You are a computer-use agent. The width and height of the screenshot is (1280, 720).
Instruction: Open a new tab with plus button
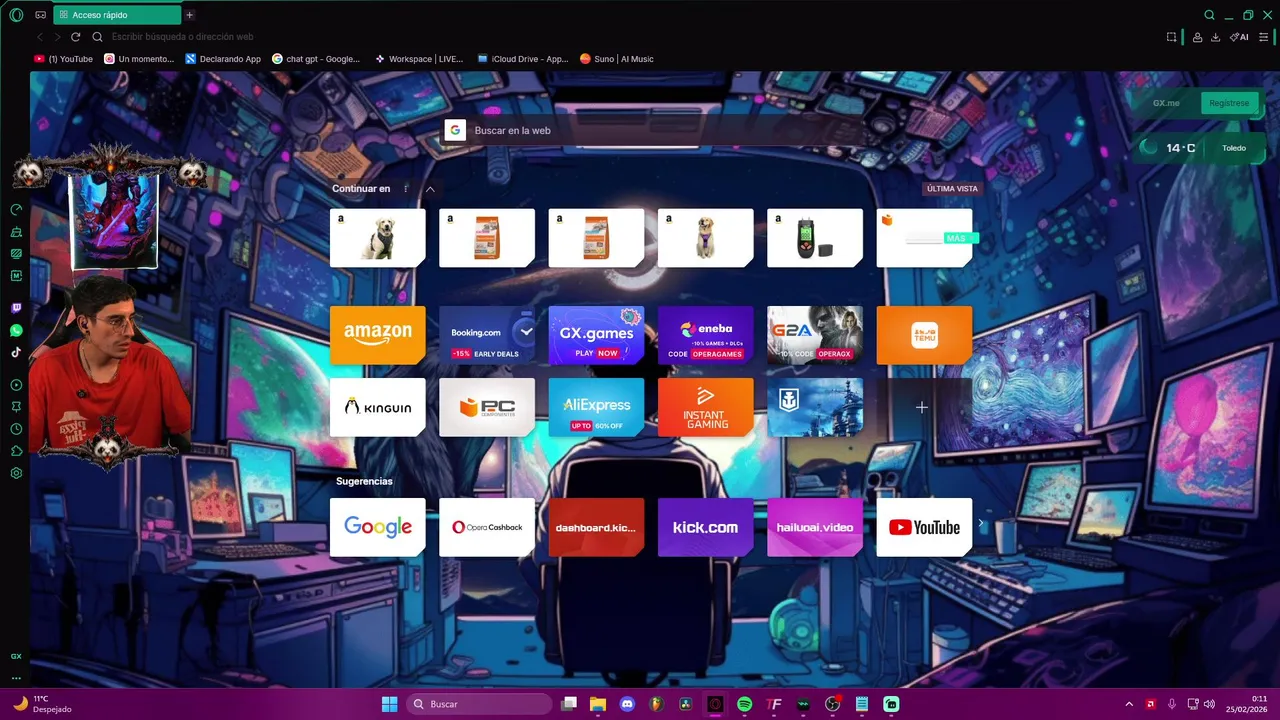tap(189, 15)
